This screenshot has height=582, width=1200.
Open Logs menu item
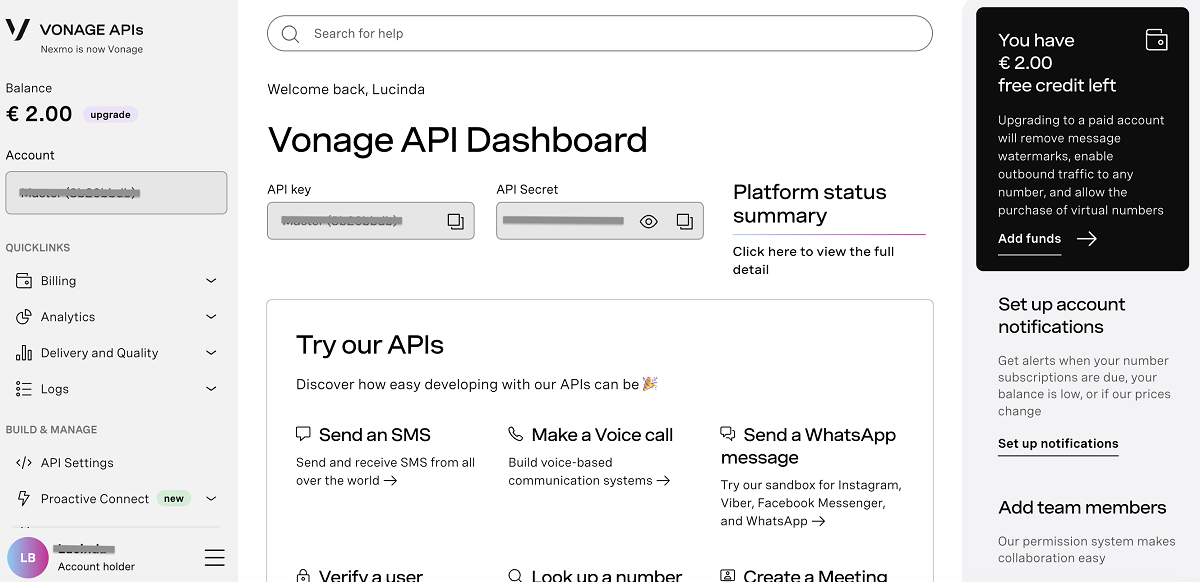pyautogui.click(x=55, y=389)
